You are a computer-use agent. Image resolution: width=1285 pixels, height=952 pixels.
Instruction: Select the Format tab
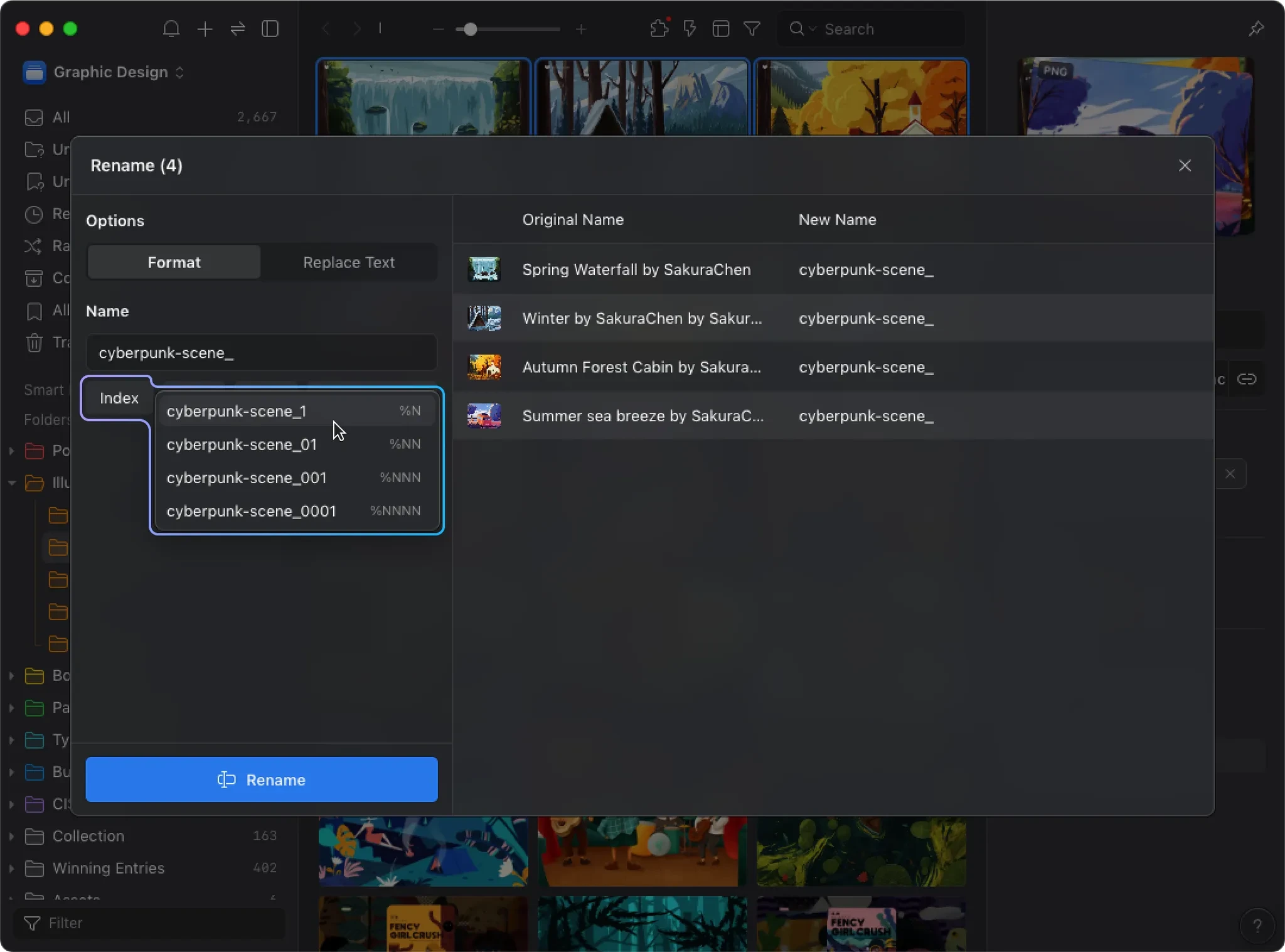[x=174, y=262]
